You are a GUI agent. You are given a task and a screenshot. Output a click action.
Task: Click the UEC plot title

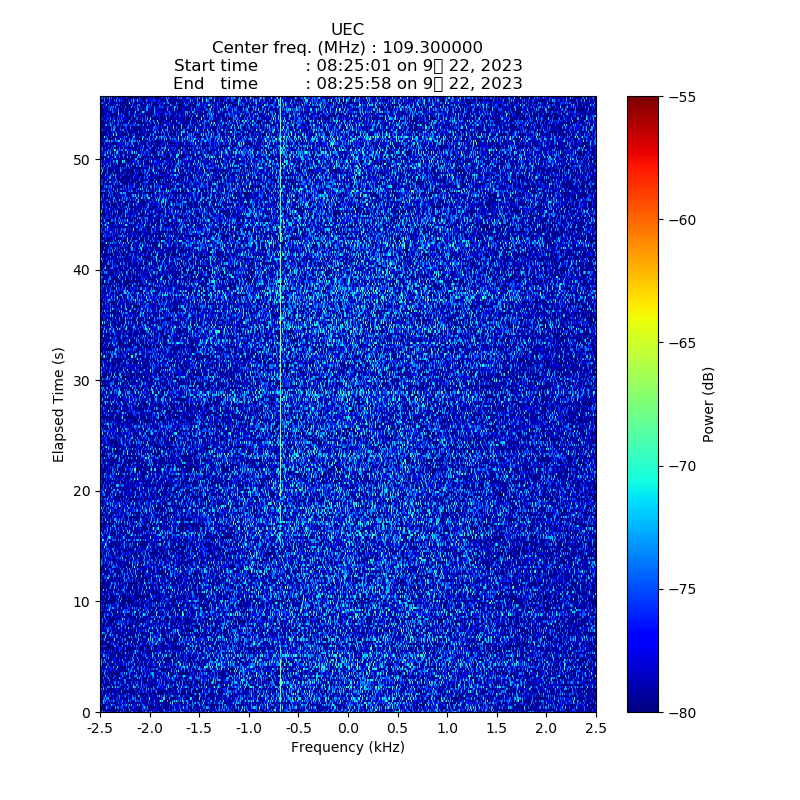347,30
